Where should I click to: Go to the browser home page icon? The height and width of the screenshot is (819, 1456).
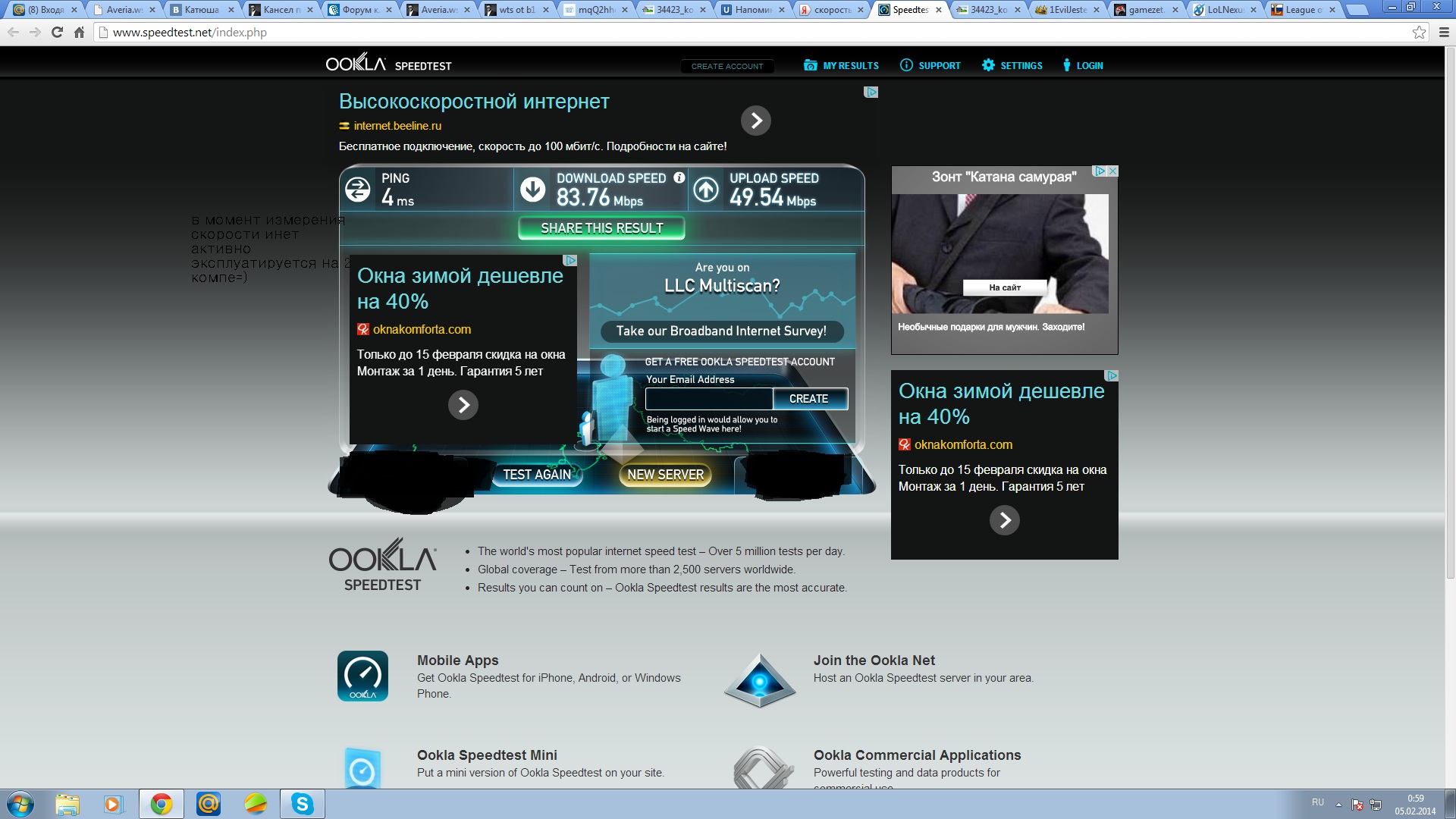(x=79, y=33)
